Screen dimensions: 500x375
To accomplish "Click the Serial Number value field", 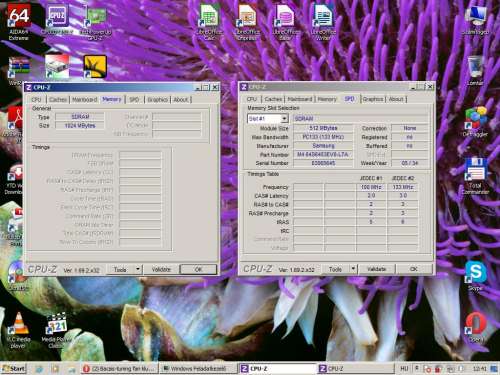I will pos(323,163).
